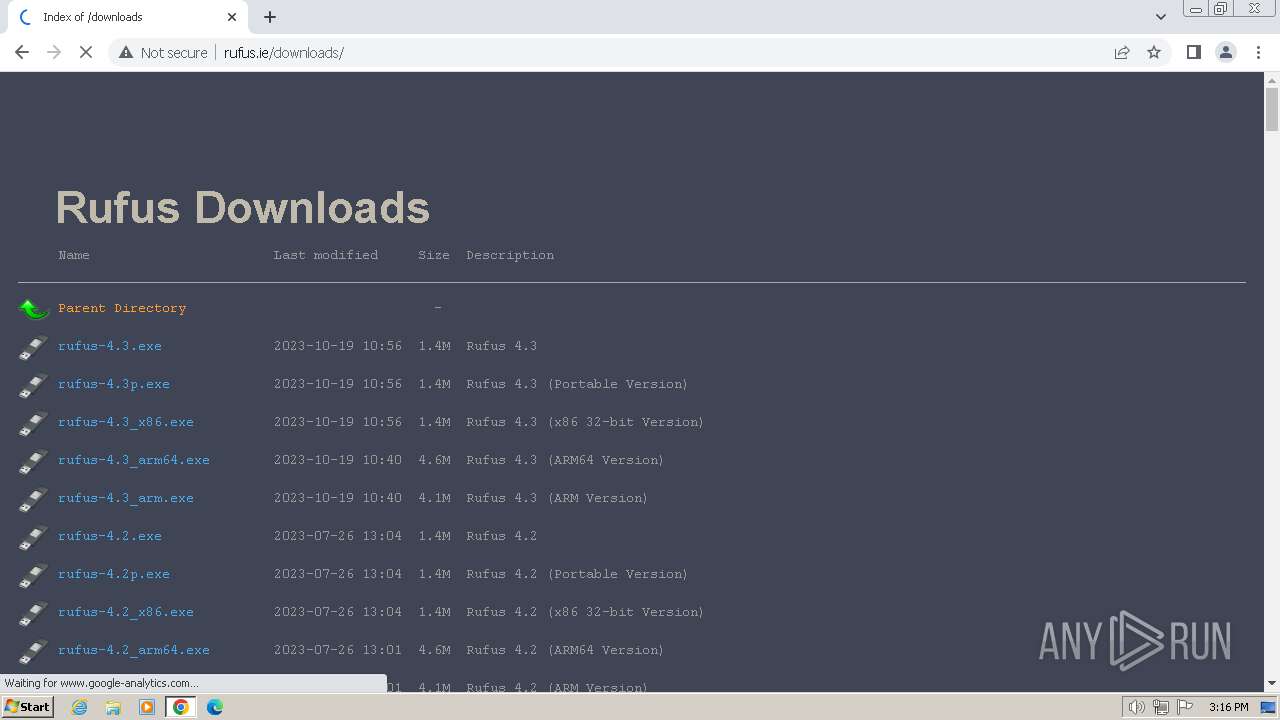Download rufus-4.2_arm64.exe
Image resolution: width=1280 pixels, height=720 pixels.
tap(134, 650)
